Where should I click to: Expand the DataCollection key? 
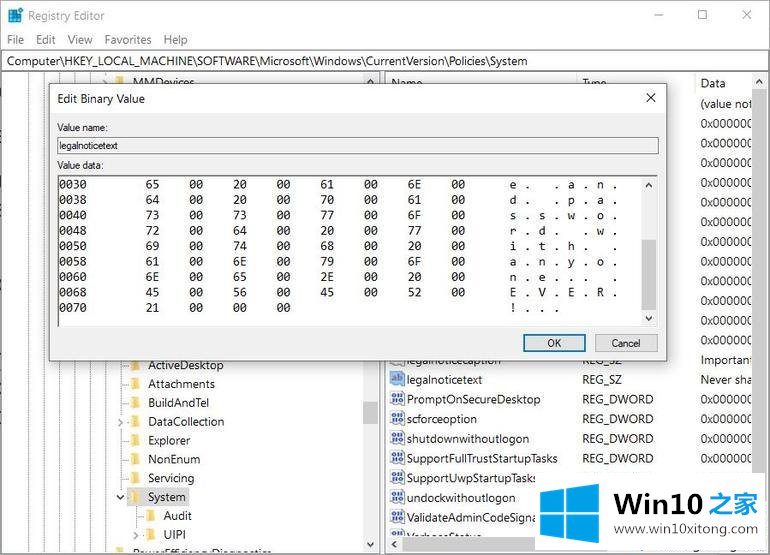pyautogui.click(x=120, y=422)
